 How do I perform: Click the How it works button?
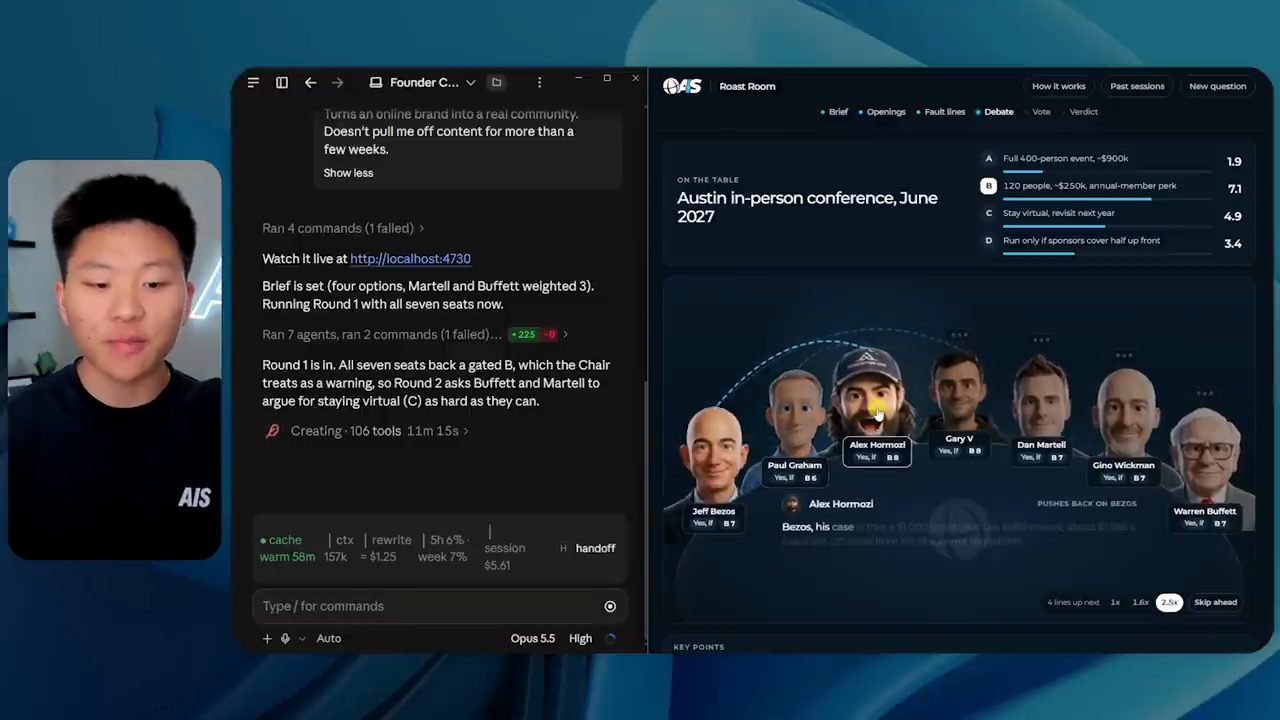pyautogui.click(x=1059, y=86)
